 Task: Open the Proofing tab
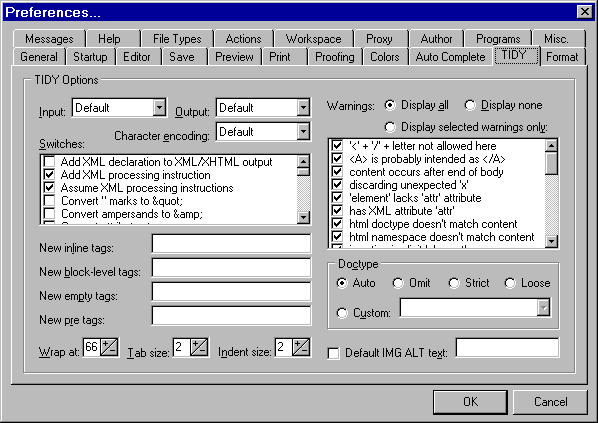[335, 57]
